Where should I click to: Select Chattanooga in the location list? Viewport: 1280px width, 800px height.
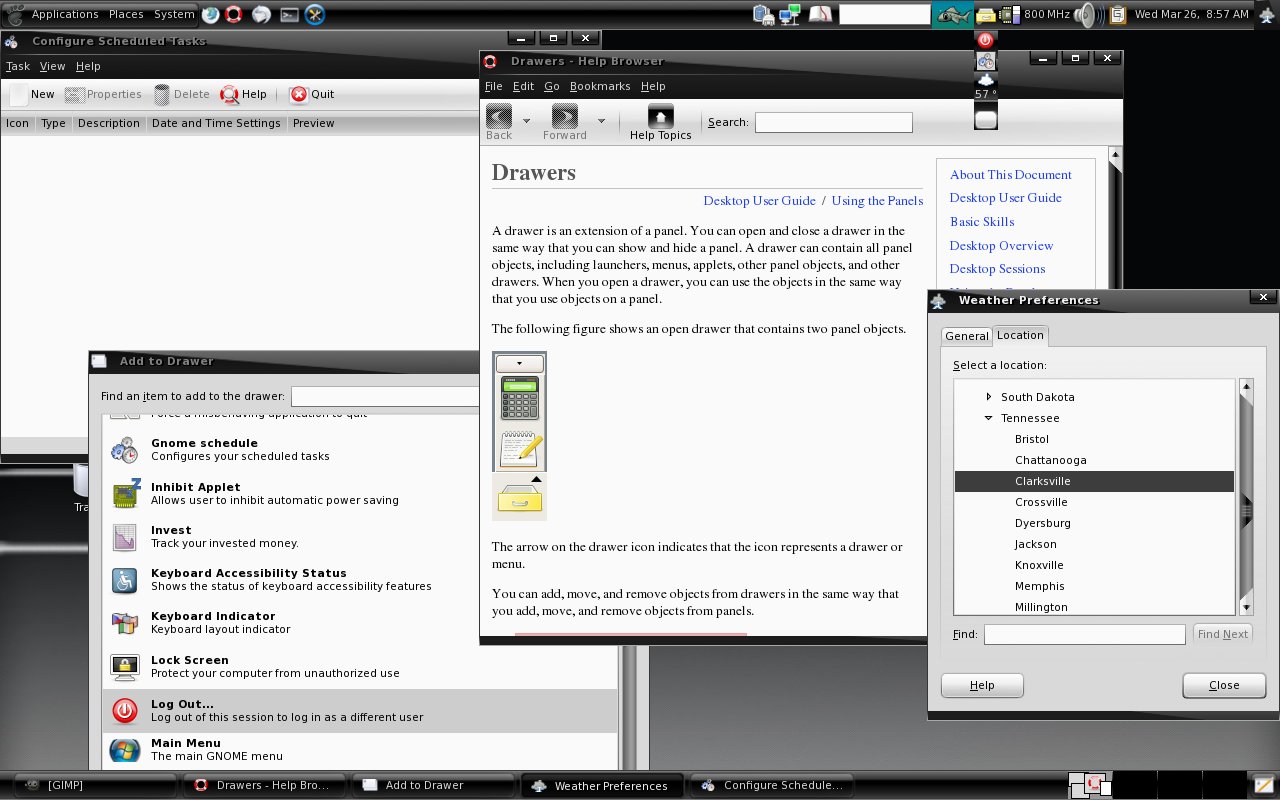coord(1094,460)
